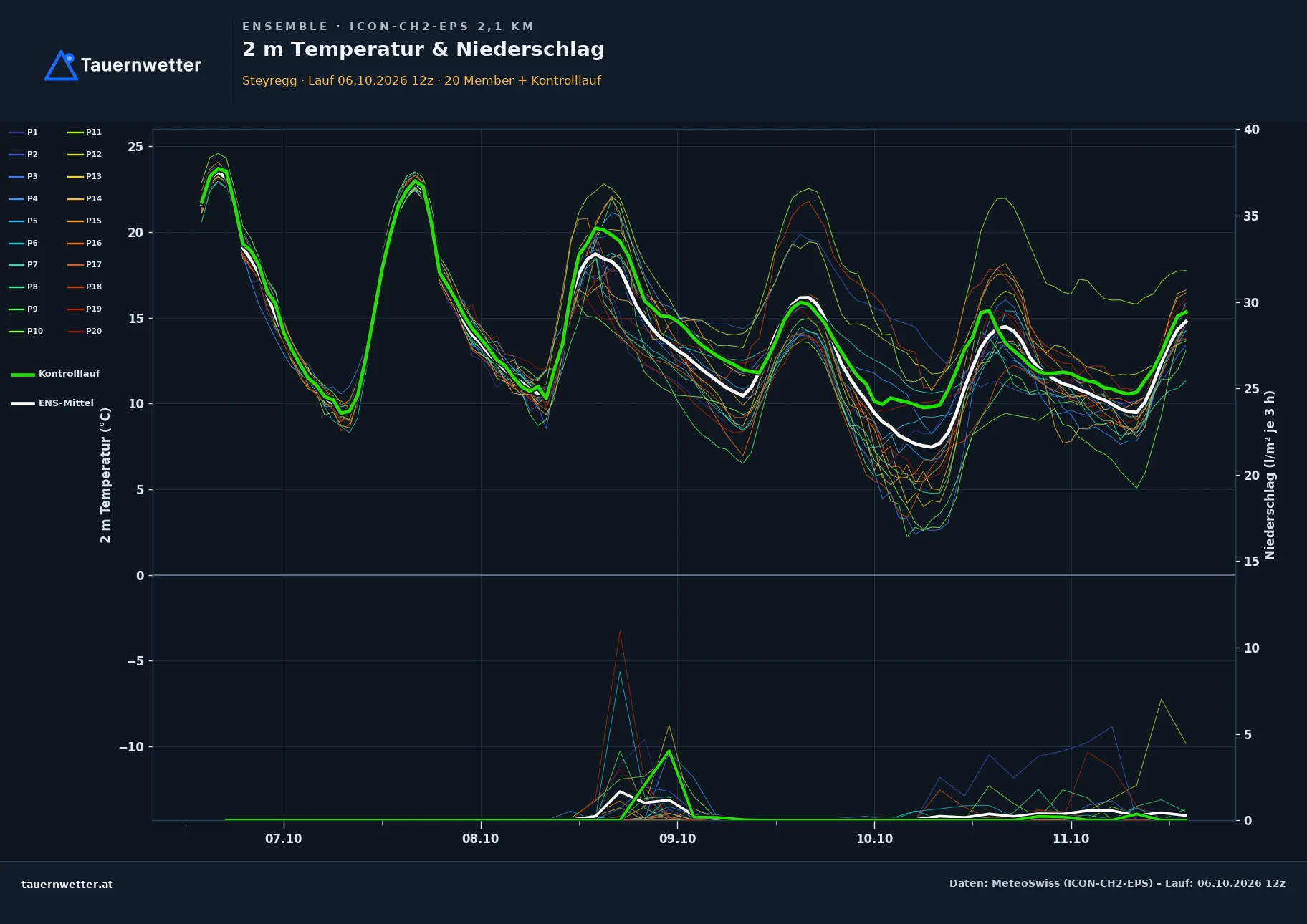This screenshot has width=1307, height=924.
Task: Select the P14 legend entry
Action: click(x=85, y=199)
